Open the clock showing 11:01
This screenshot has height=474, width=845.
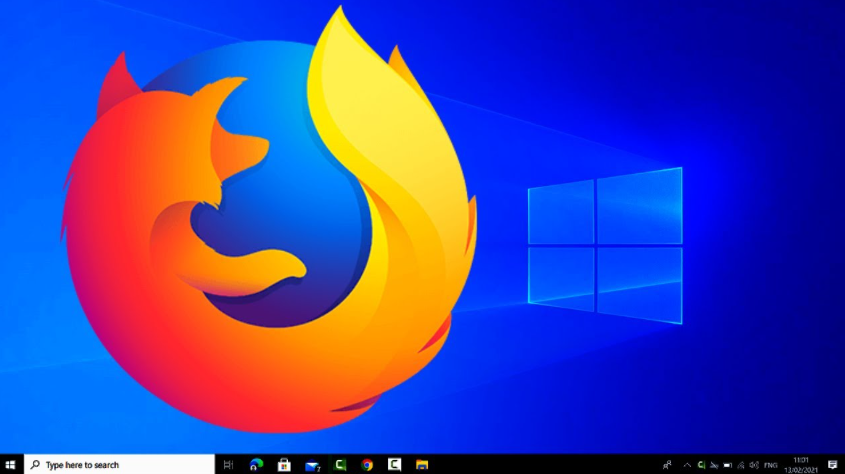(x=801, y=465)
